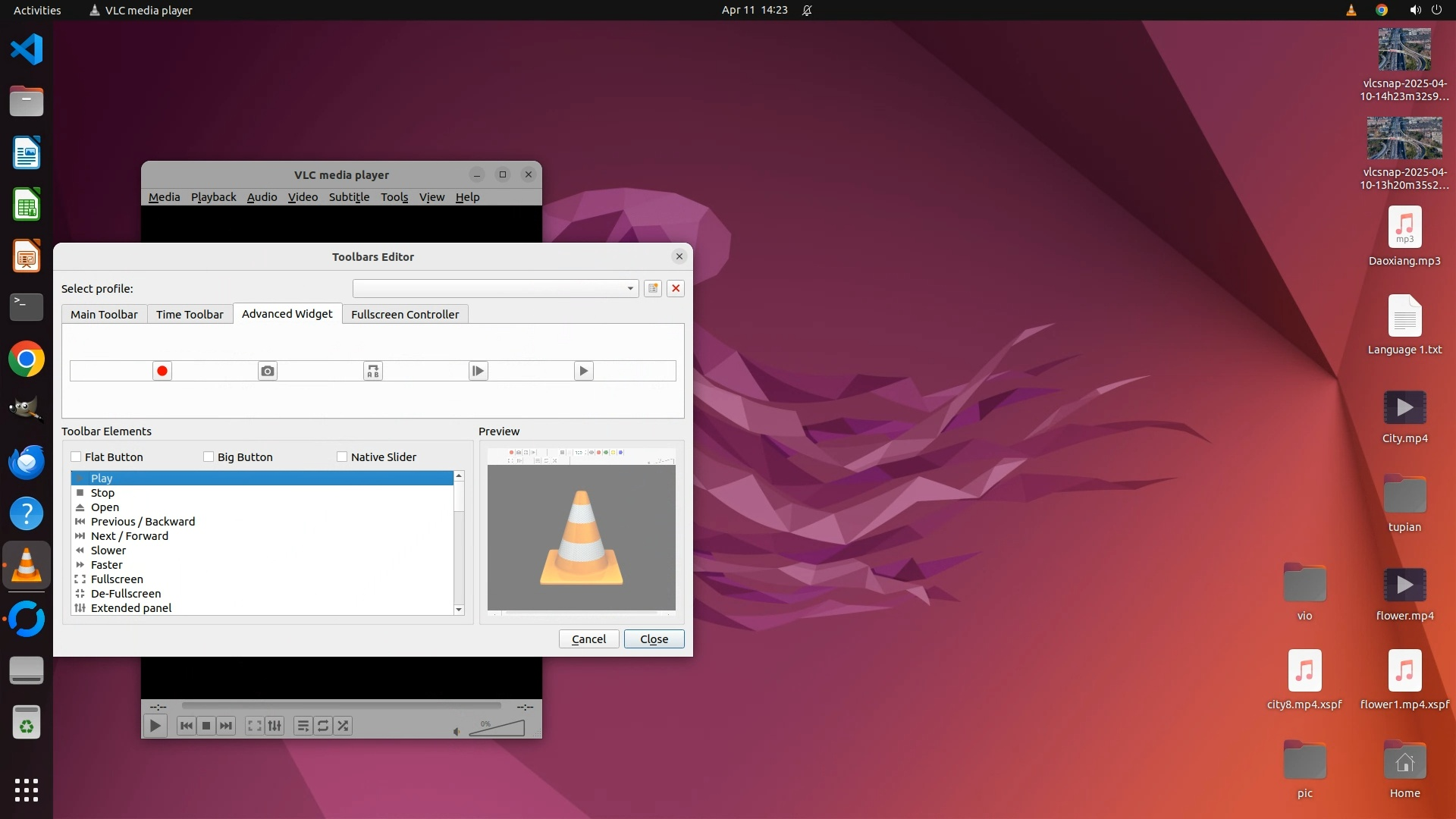This screenshot has width=1456, height=819.
Task: Toggle the shuffle icon in VLC controls
Action: click(343, 726)
